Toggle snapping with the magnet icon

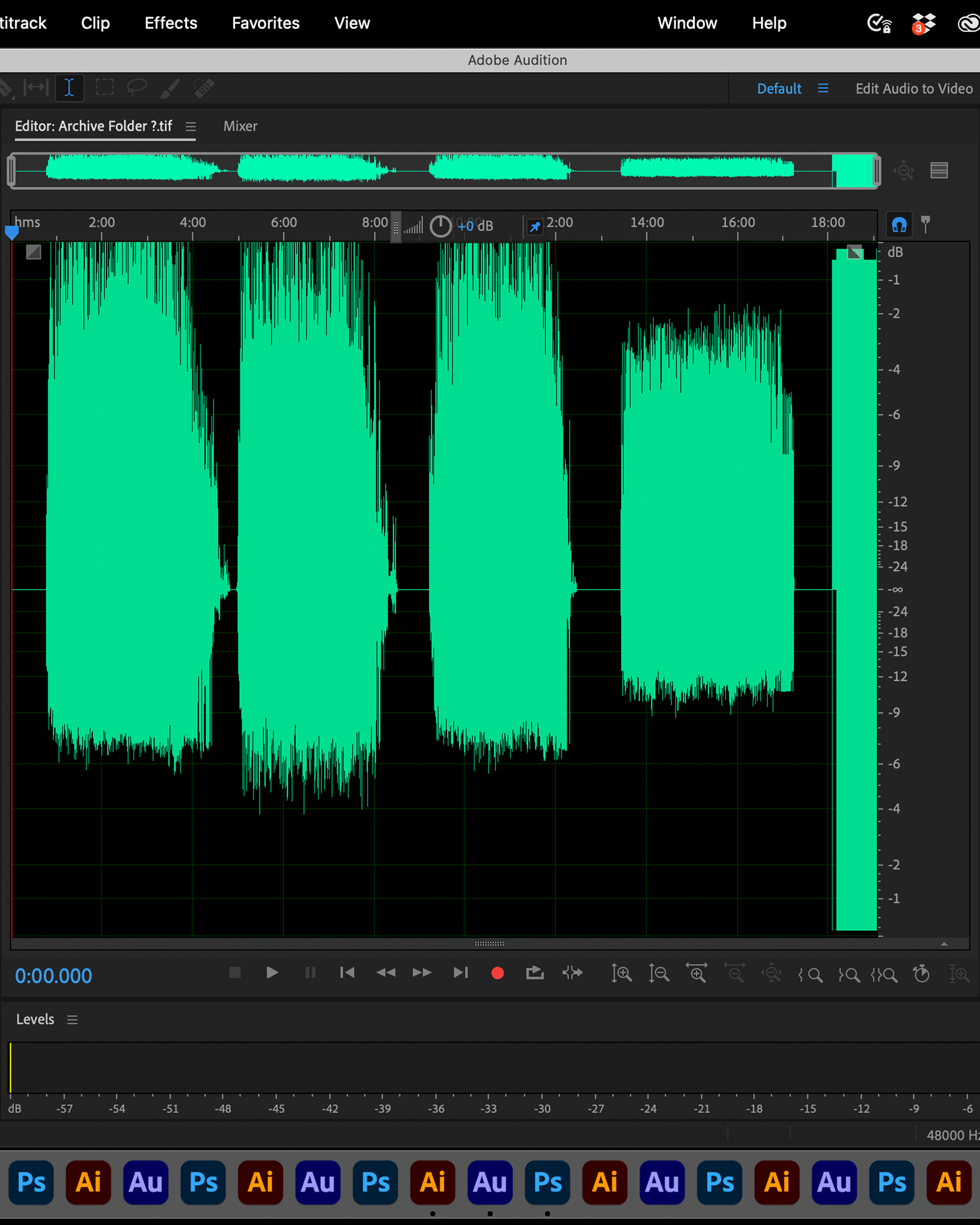coord(899,225)
